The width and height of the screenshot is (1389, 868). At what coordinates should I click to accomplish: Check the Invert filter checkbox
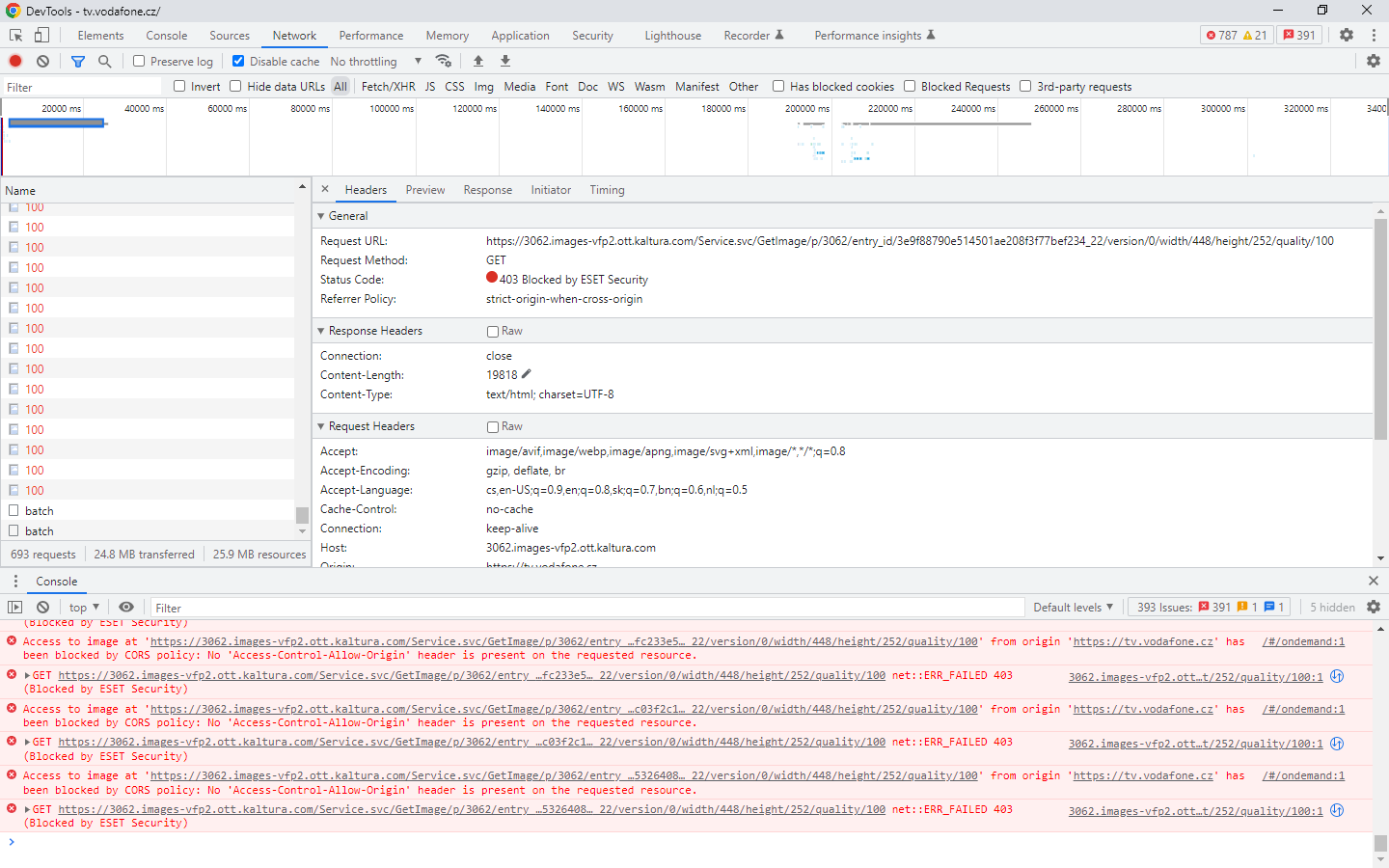point(179,86)
